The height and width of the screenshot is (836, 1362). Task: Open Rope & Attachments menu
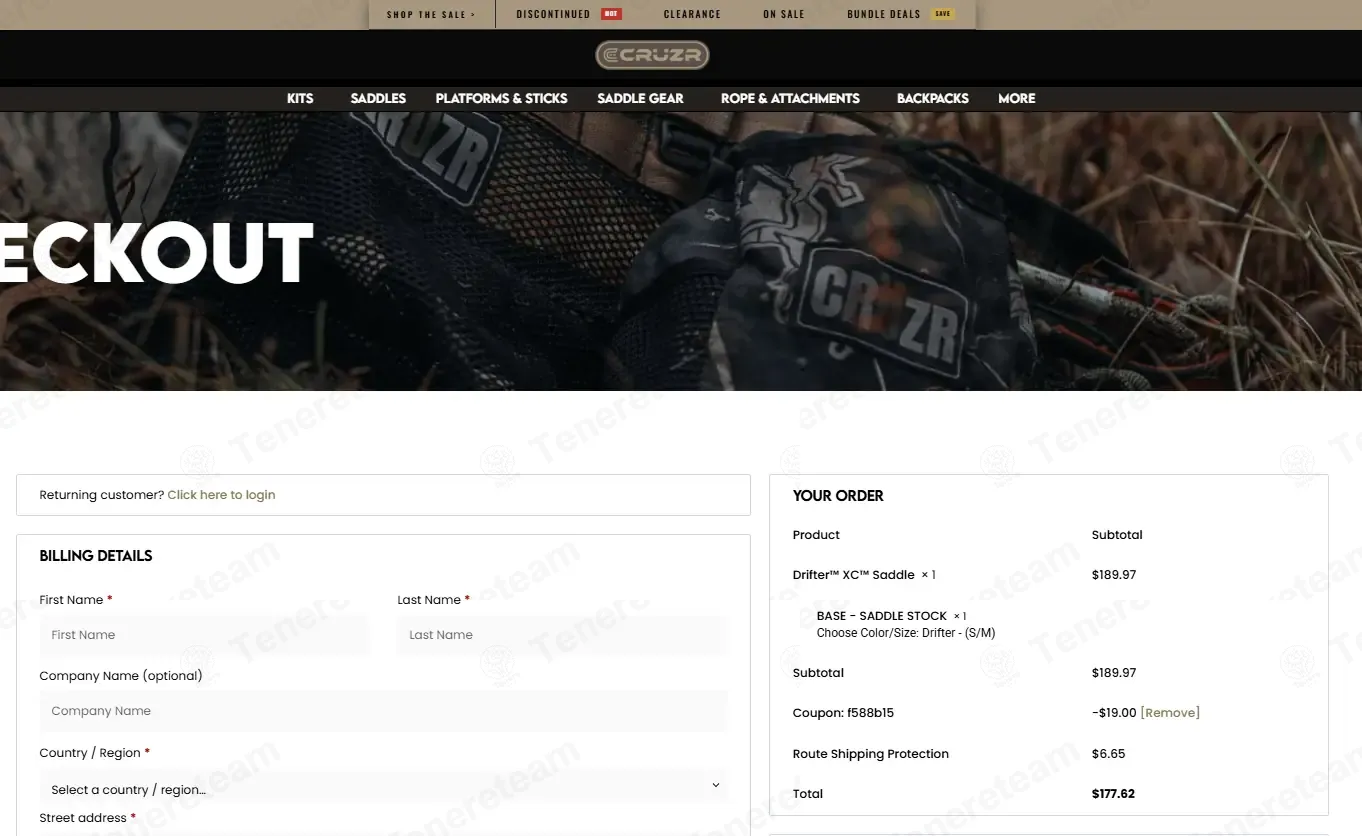pos(790,98)
